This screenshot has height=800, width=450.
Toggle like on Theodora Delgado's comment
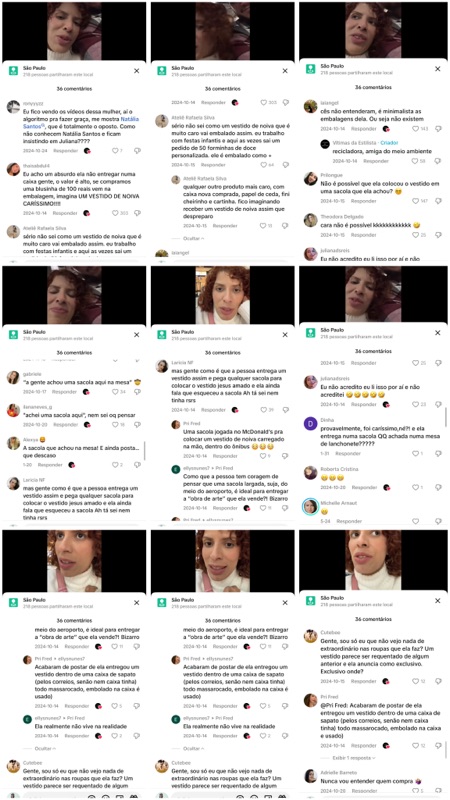coord(415,235)
